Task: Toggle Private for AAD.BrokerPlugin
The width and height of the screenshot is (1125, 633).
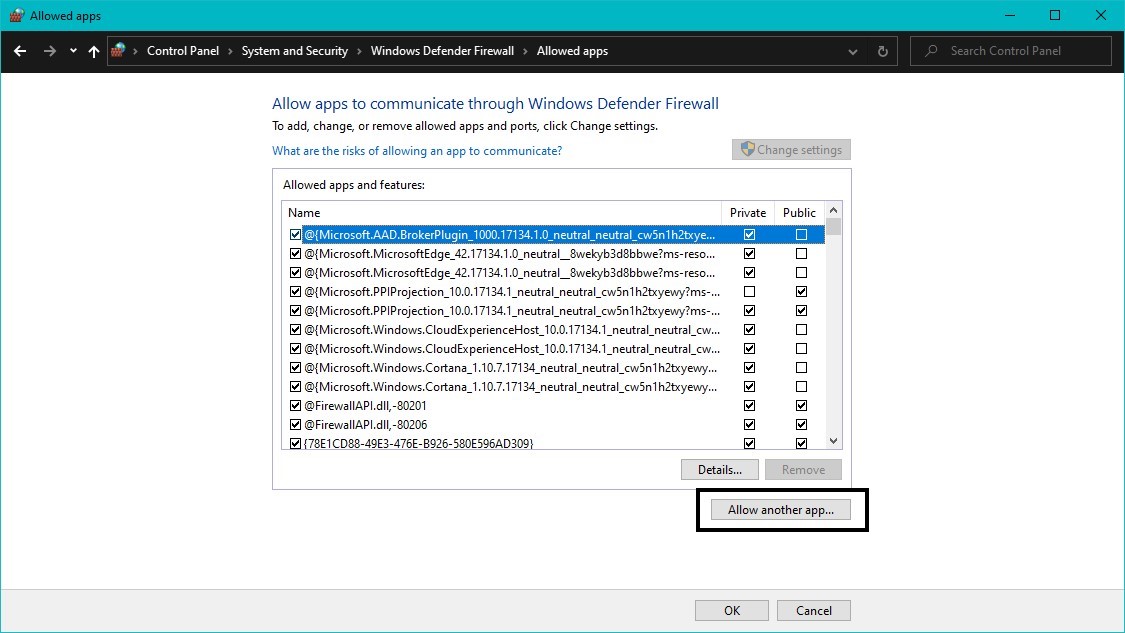Action: tap(749, 235)
